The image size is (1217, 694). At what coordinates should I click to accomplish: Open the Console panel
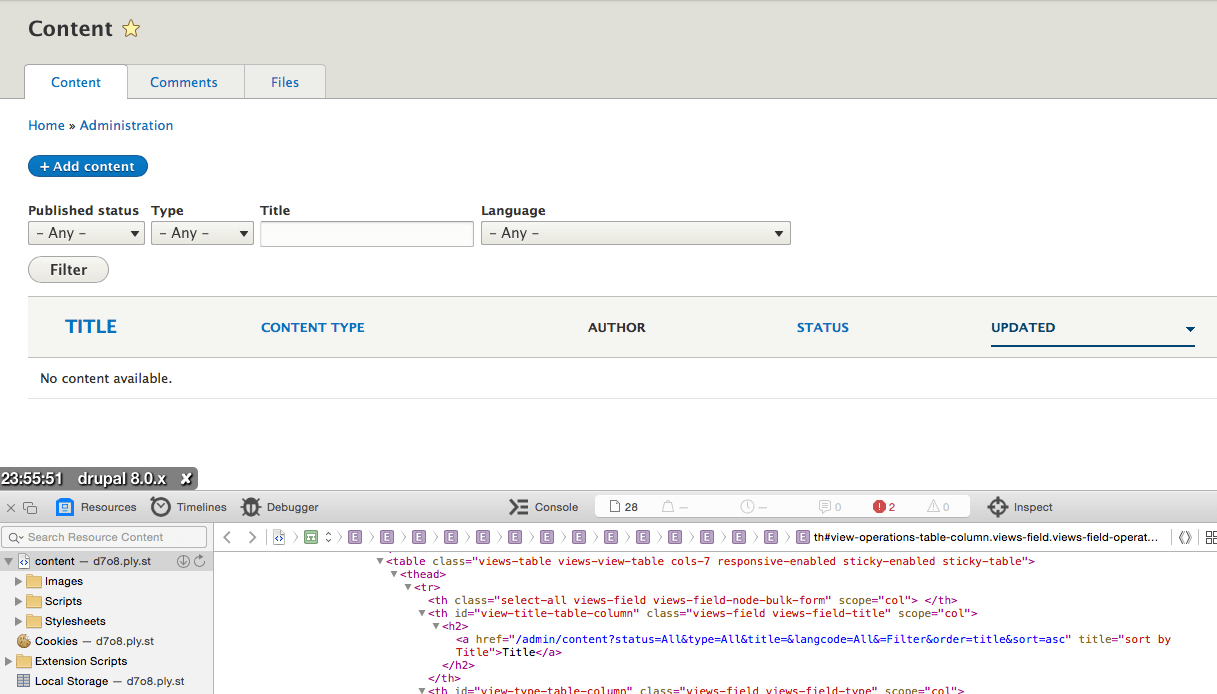click(x=543, y=507)
